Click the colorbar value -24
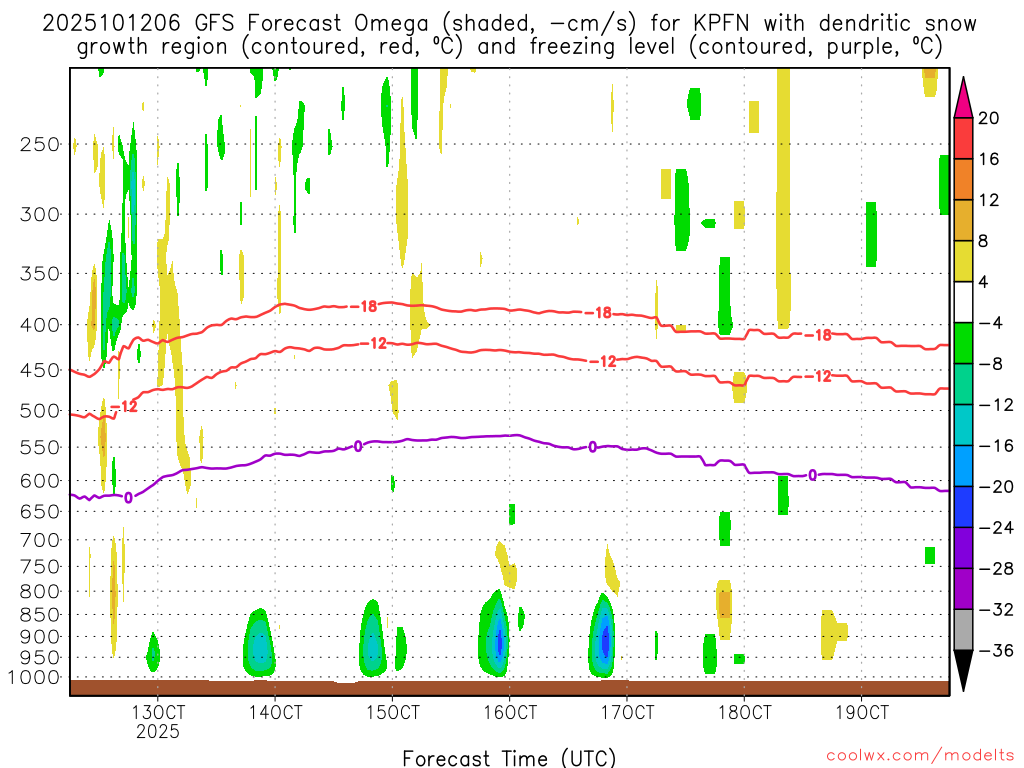Screen dimensions: 1024x768 [x=995, y=528]
